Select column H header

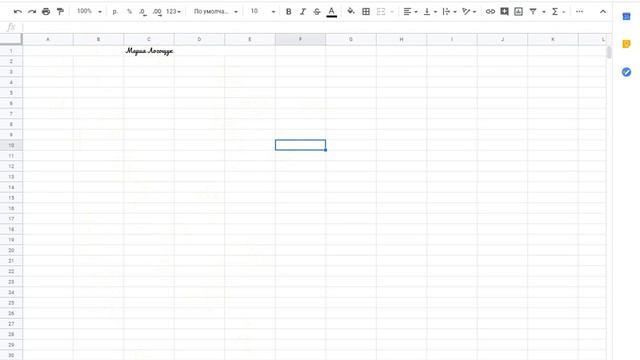[401, 39]
